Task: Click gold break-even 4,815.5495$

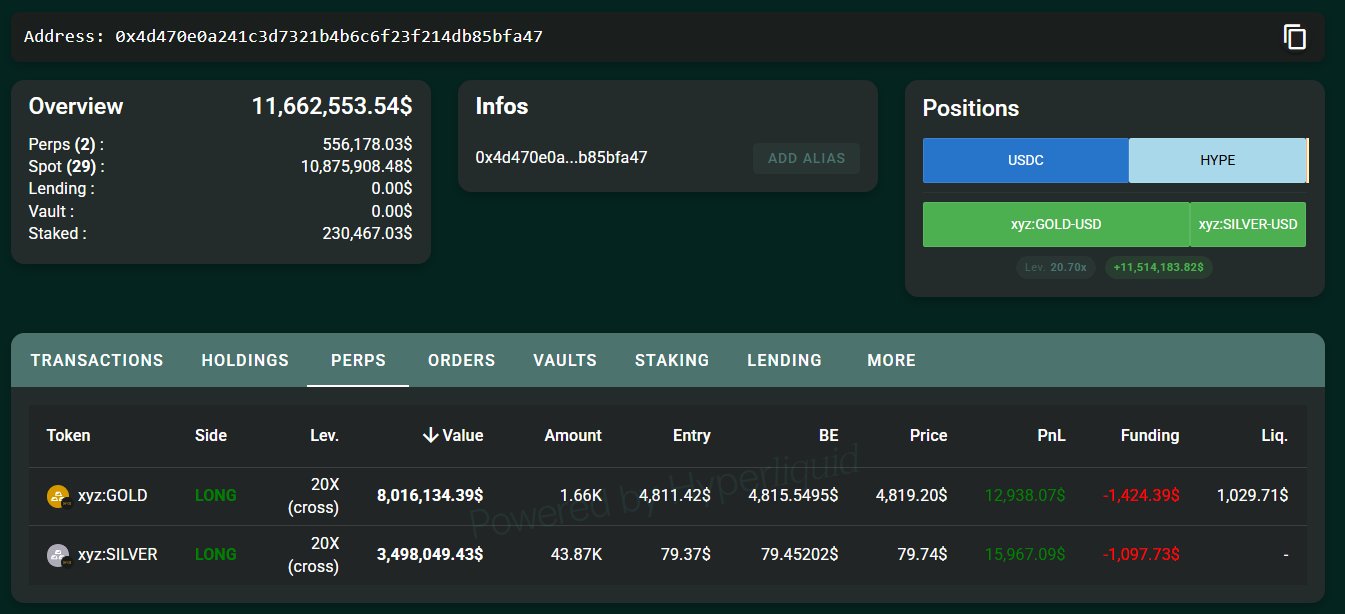Action: (x=792, y=496)
